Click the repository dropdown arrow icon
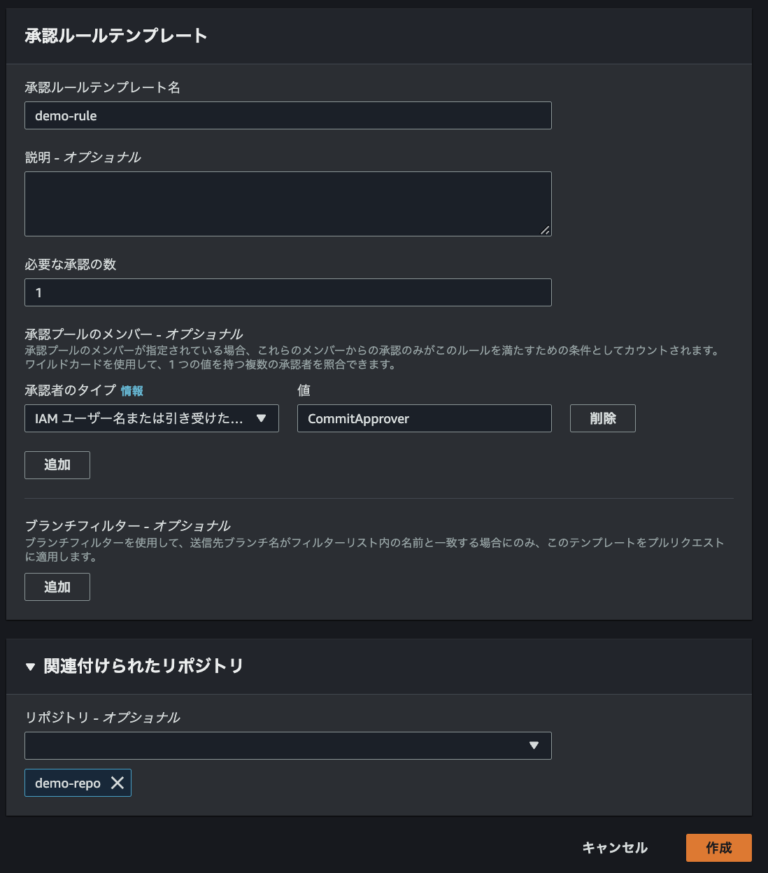Screen dimensions: 768x873 [x=535, y=745]
